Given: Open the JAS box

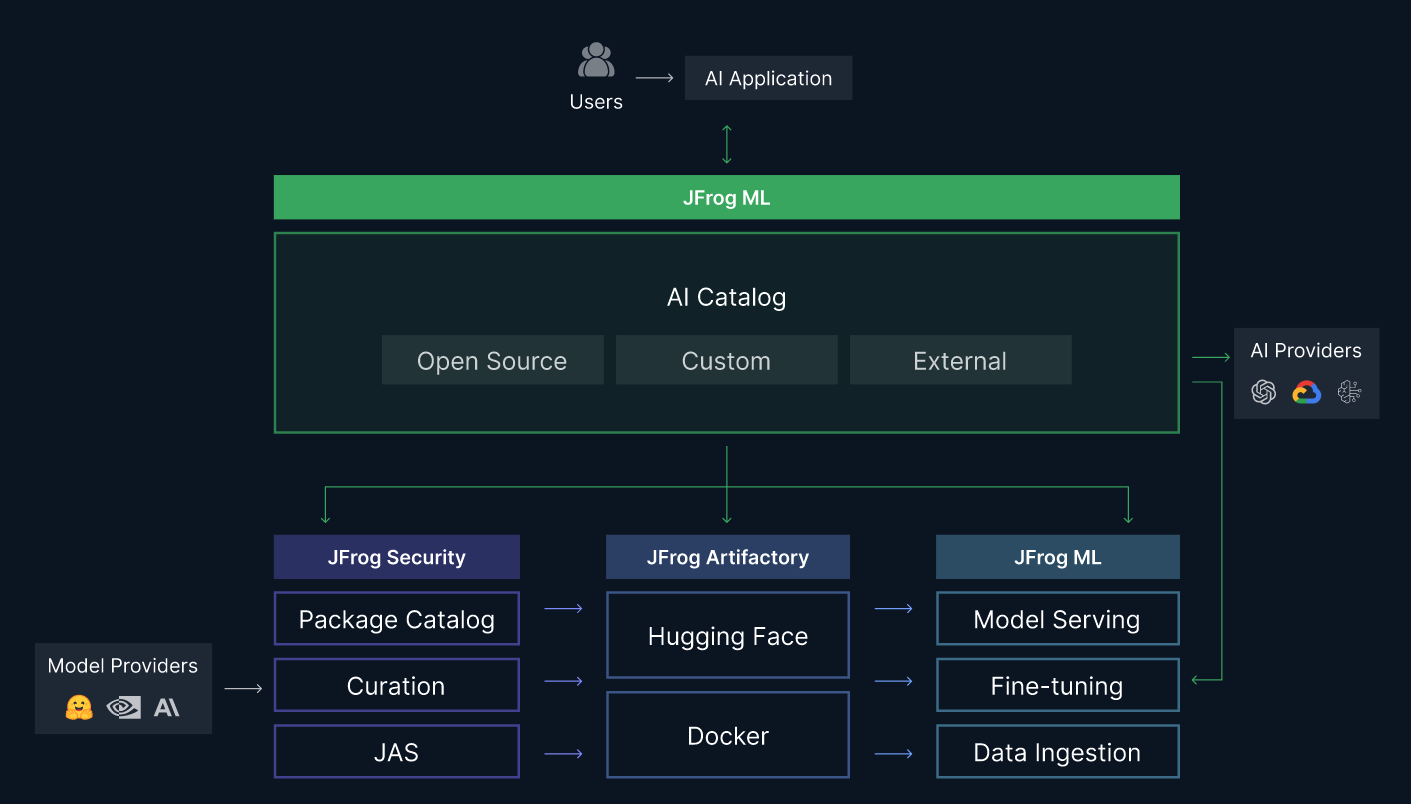Looking at the screenshot, I should [x=397, y=752].
